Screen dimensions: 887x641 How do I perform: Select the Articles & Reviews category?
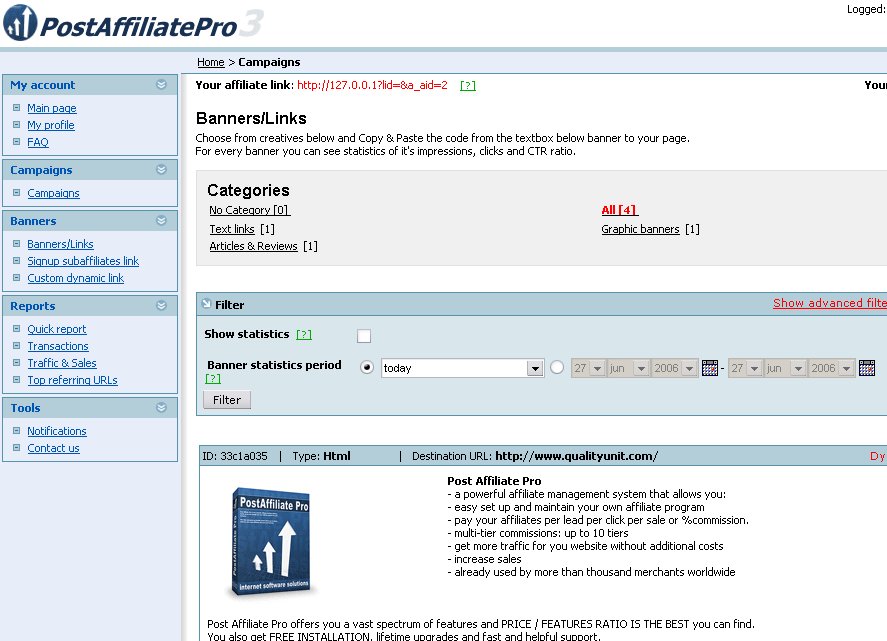(253, 246)
